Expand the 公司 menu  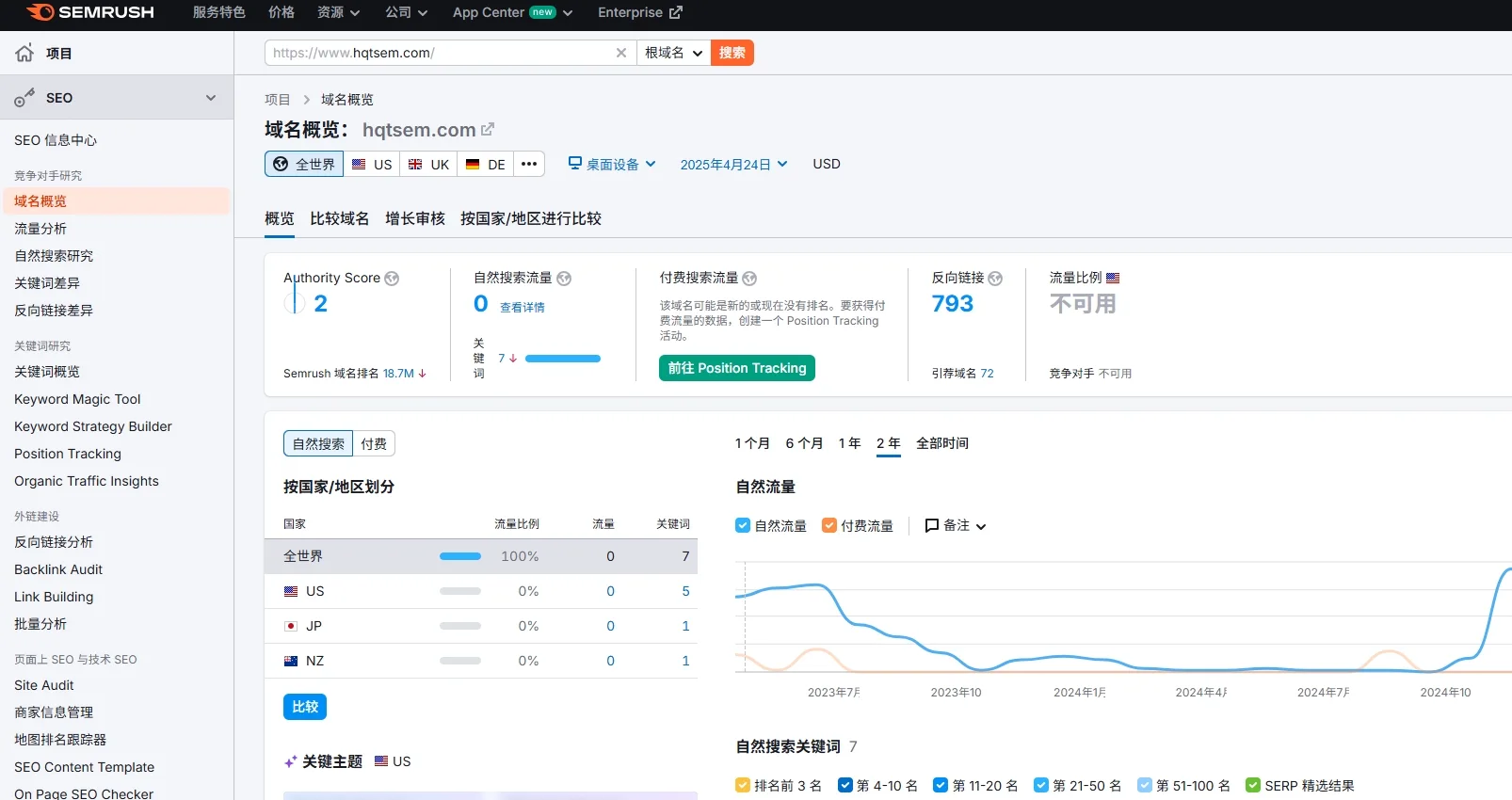click(407, 12)
